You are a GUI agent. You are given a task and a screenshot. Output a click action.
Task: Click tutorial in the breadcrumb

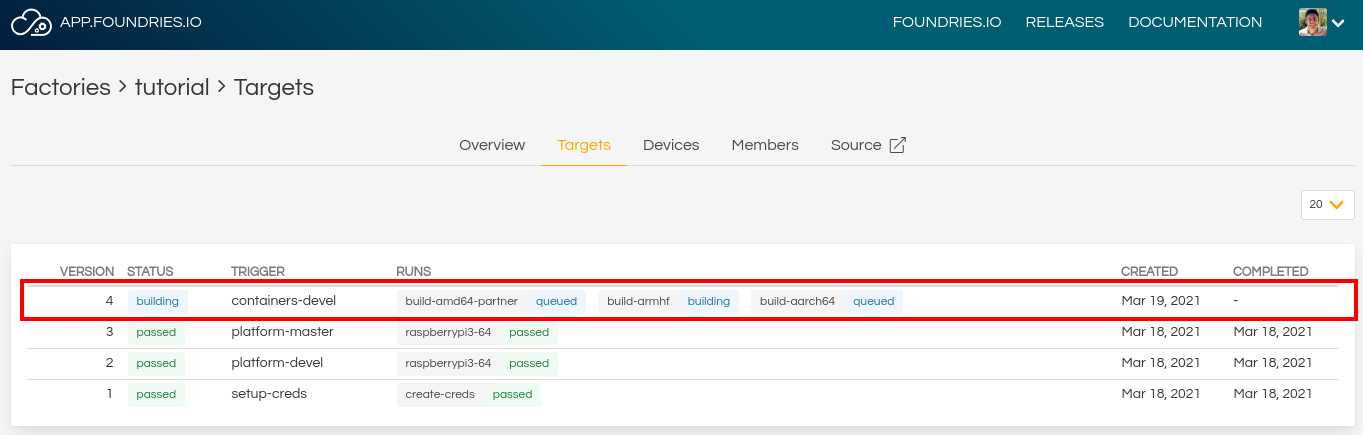point(172,87)
